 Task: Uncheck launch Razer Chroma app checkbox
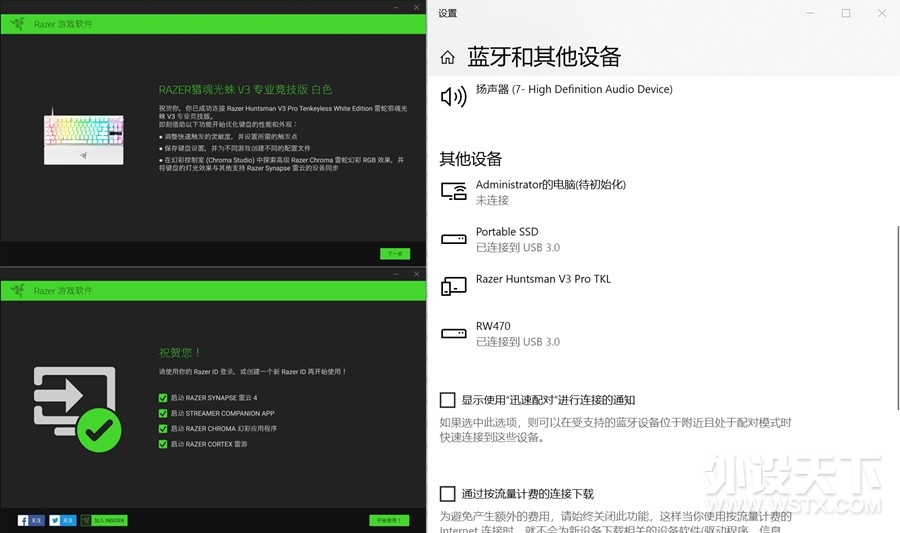[162, 429]
